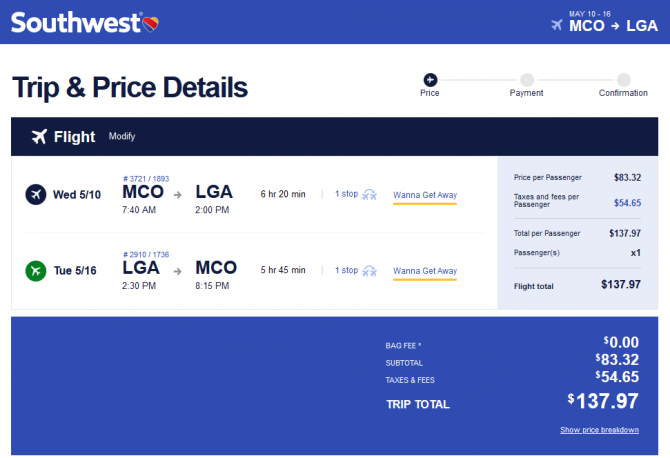
Task: Click the Confirmation step circle
Action: [x=623, y=80]
